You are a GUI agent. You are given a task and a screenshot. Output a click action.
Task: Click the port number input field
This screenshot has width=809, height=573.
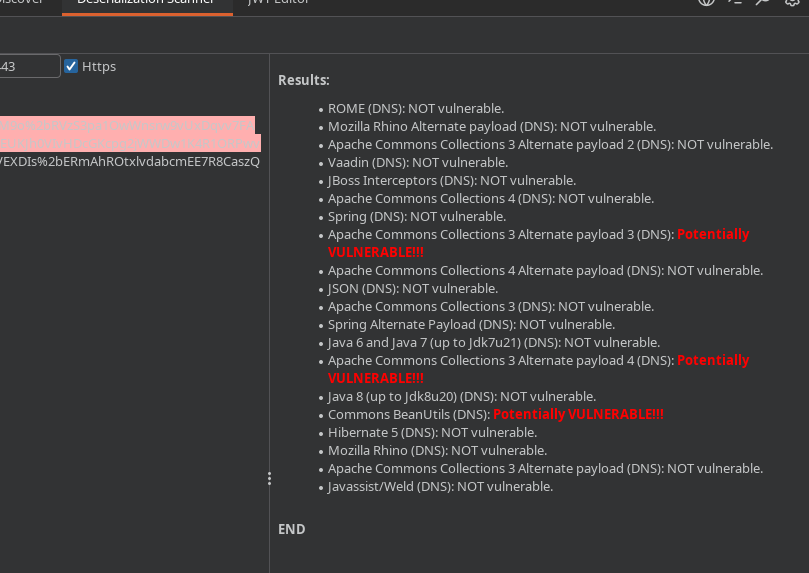(x=28, y=66)
